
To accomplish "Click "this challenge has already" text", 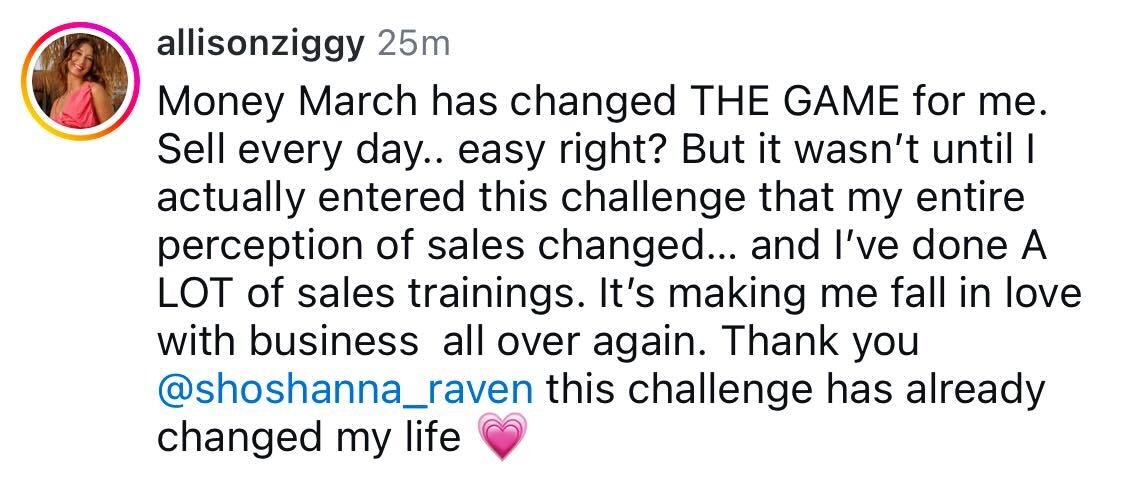I will point(796,389).
